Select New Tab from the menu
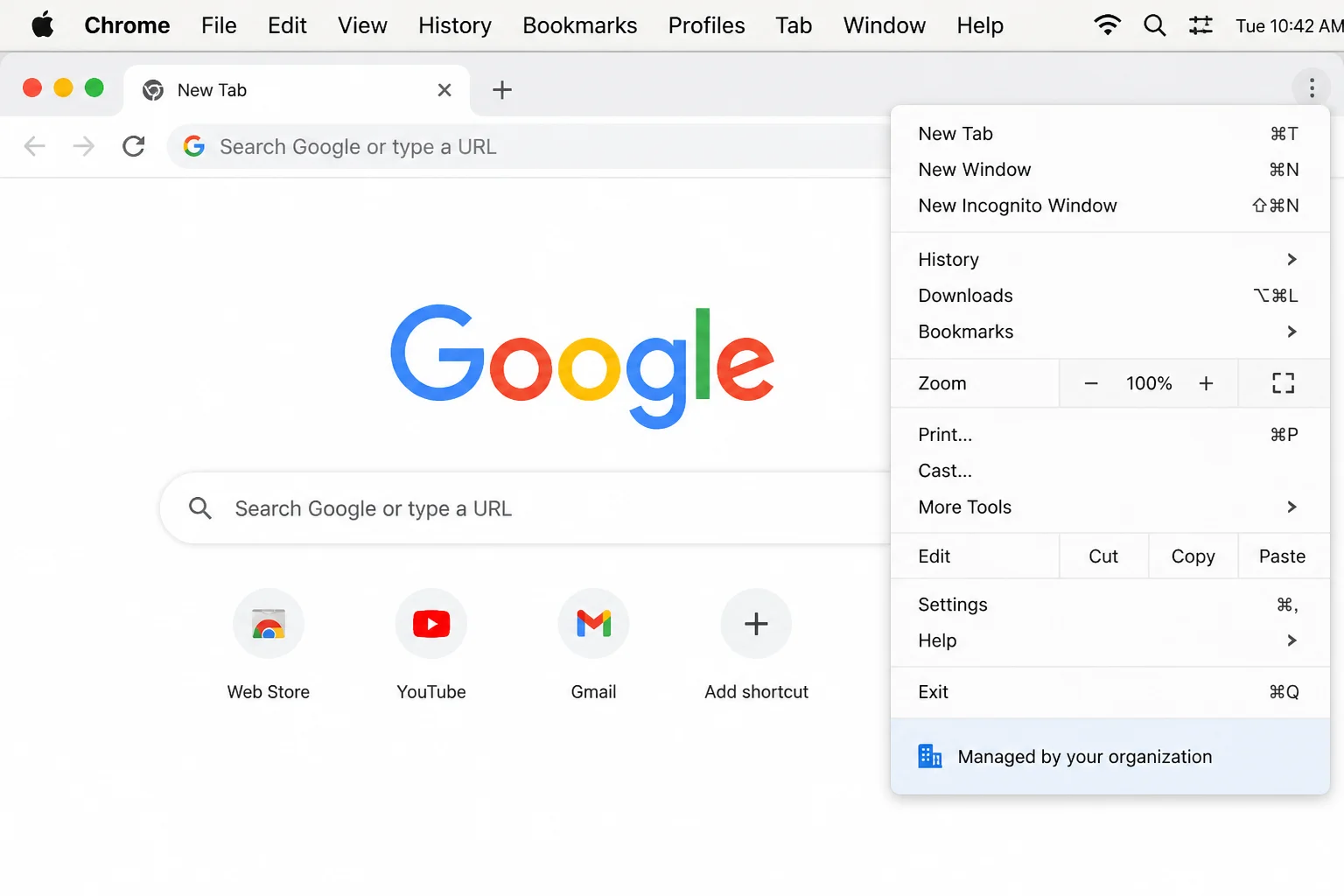1344x896 pixels. (x=1109, y=134)
